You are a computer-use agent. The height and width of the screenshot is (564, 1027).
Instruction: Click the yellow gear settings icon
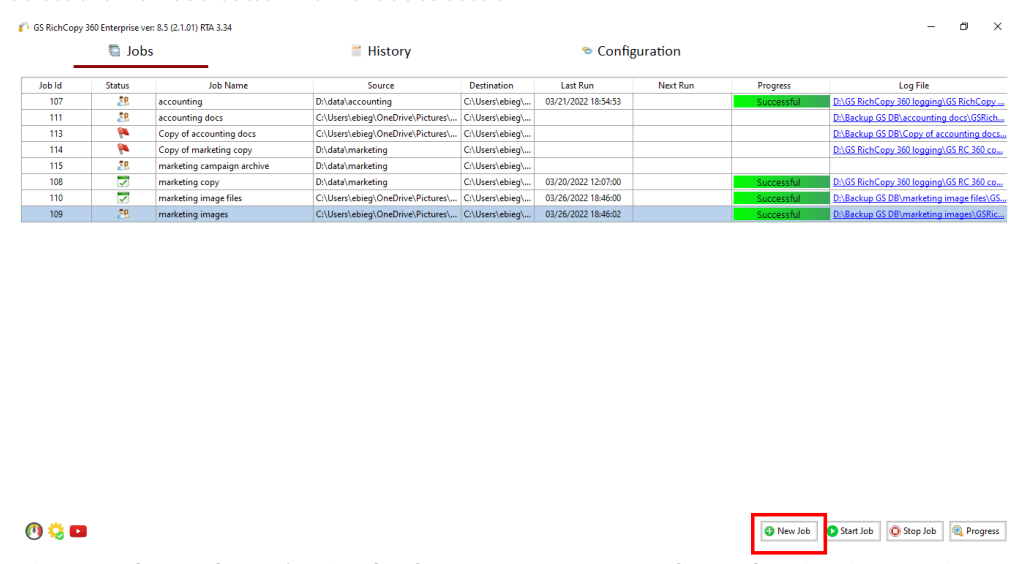56,531
